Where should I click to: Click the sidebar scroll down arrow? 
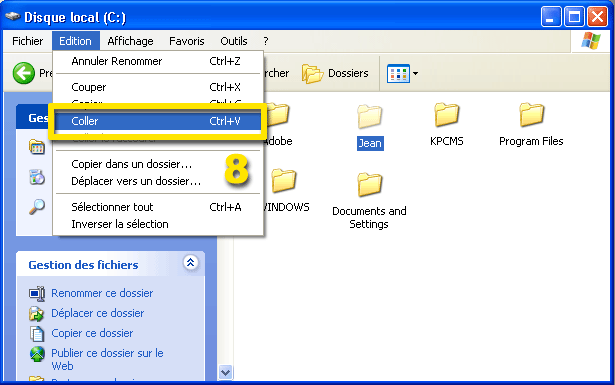coord(226,372)
